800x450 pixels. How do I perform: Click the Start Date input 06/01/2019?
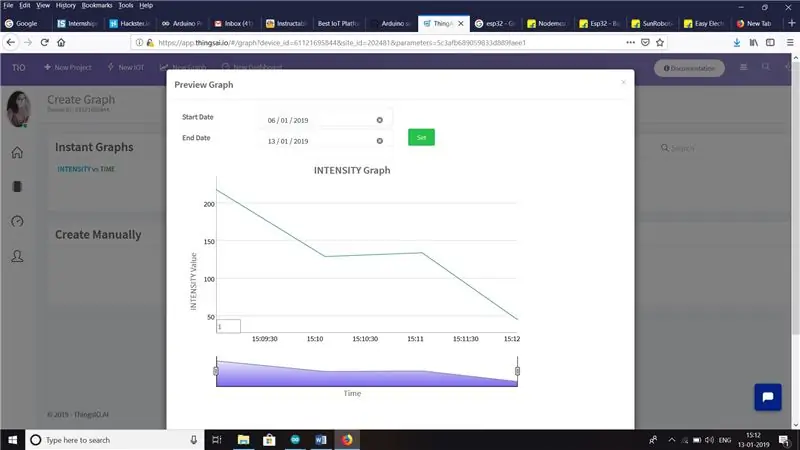[x=324, y=120]
